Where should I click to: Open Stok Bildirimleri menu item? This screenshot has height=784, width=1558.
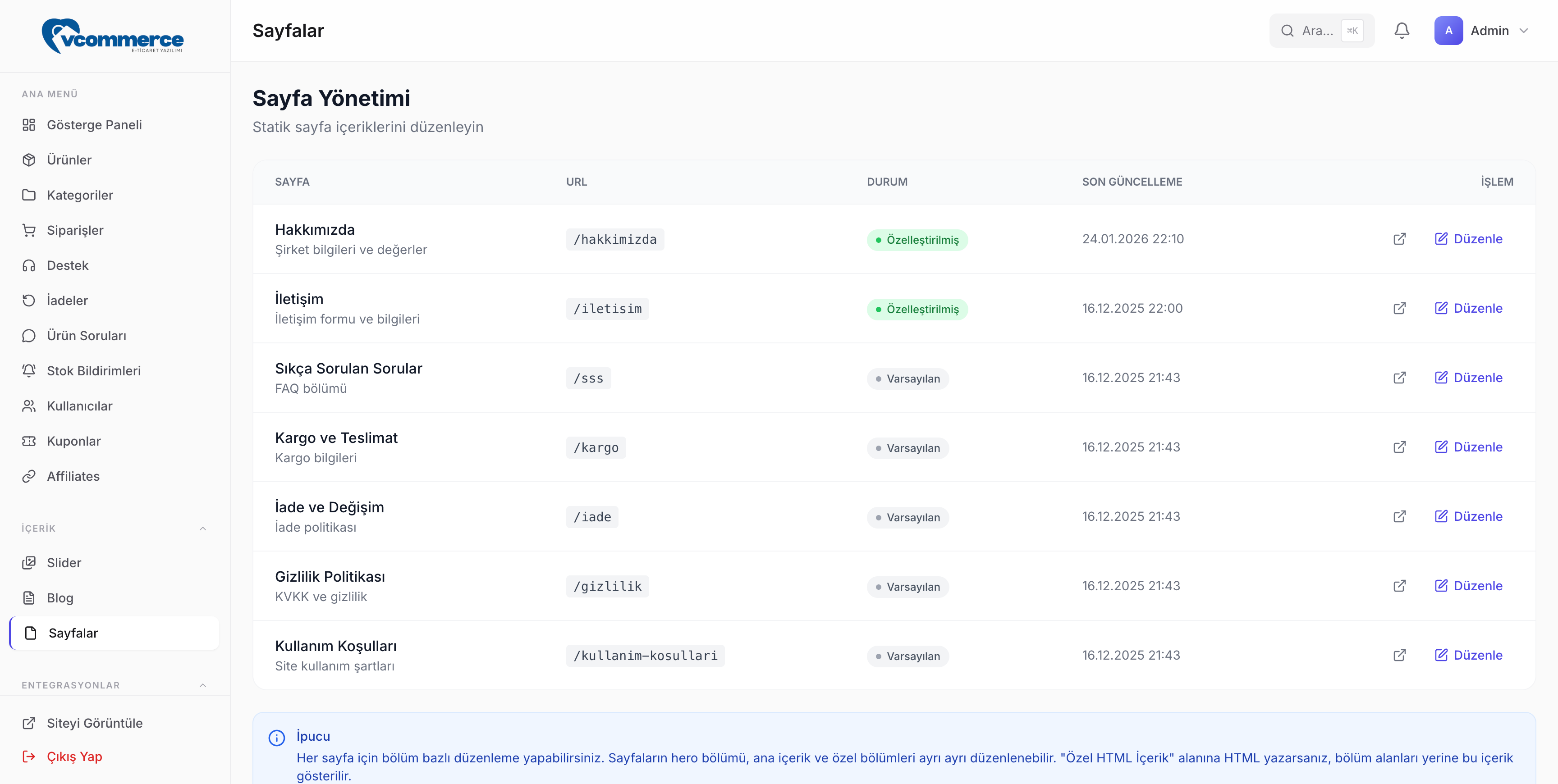coord(94,371)
